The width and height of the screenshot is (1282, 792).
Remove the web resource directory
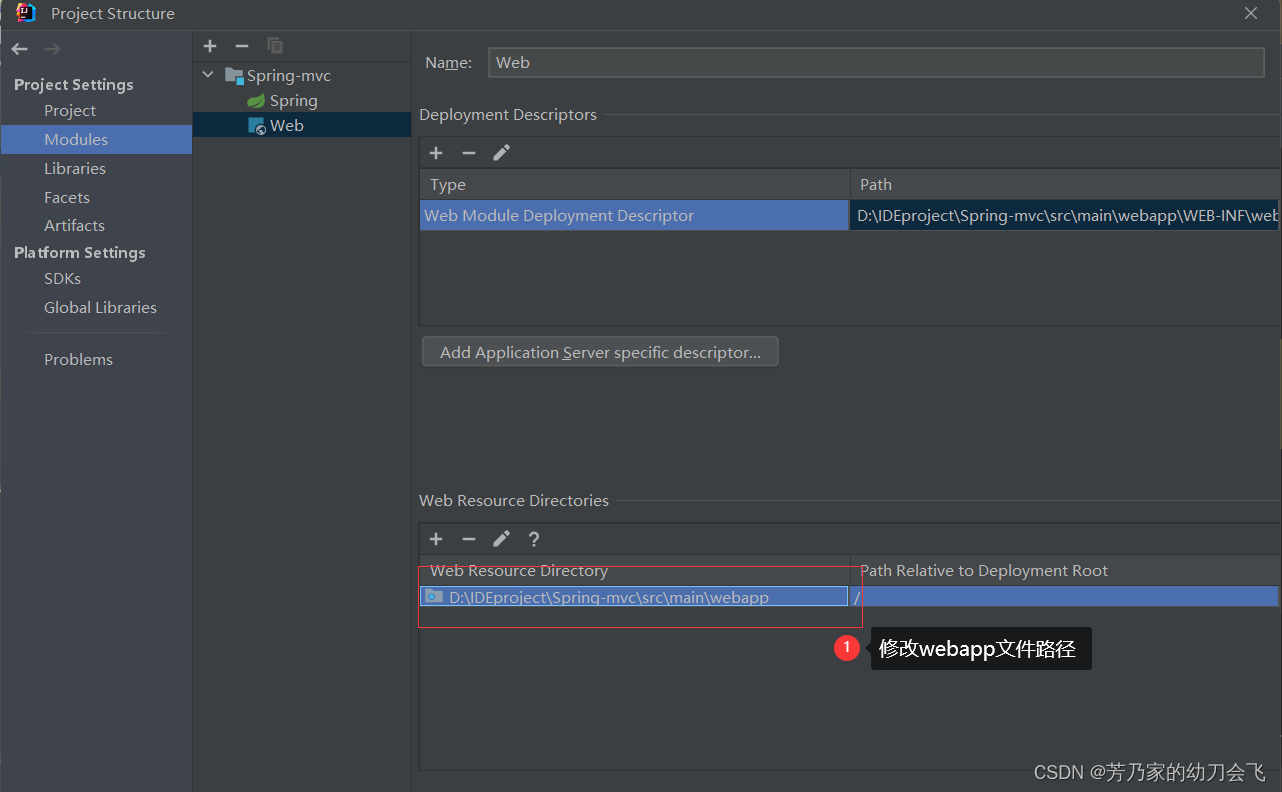coord(469,539)
